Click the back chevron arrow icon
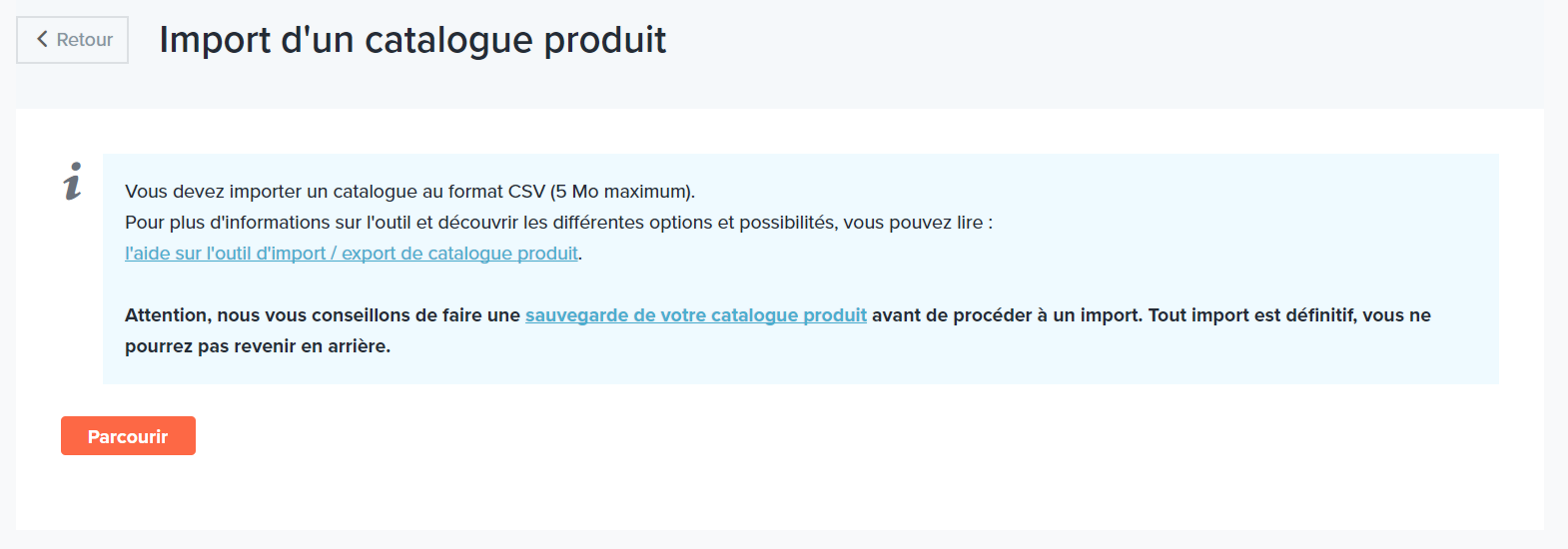 [x=42, y=39]
